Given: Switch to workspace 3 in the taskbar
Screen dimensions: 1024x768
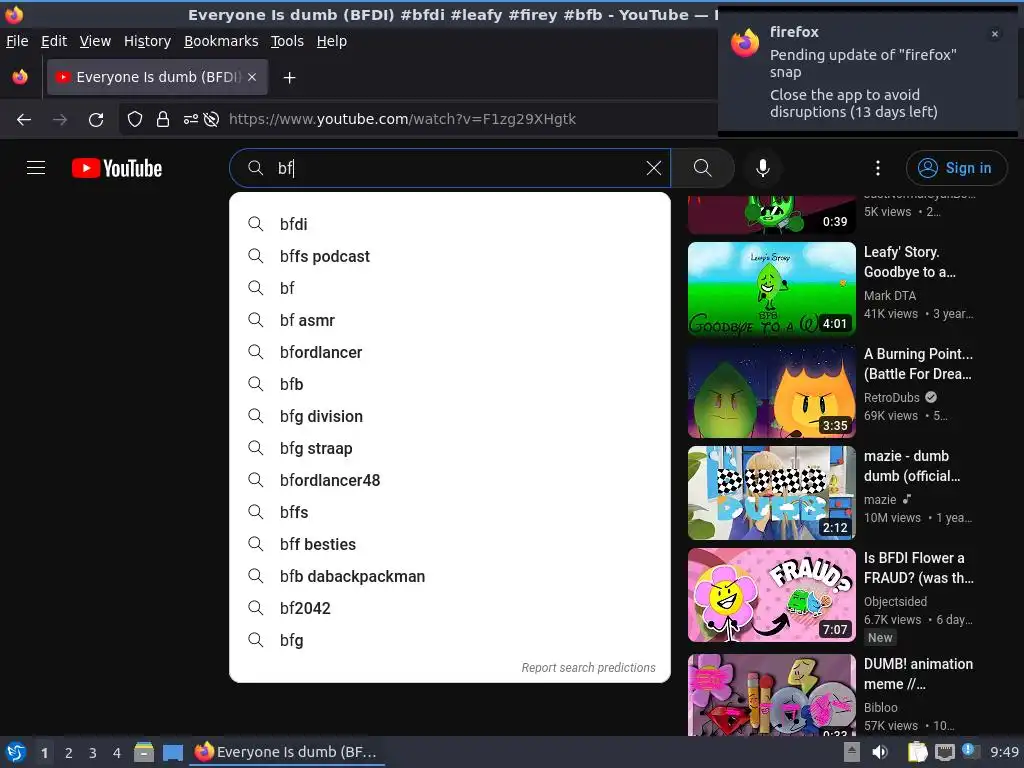Looking at the screenshot, I should pos(93,753).
